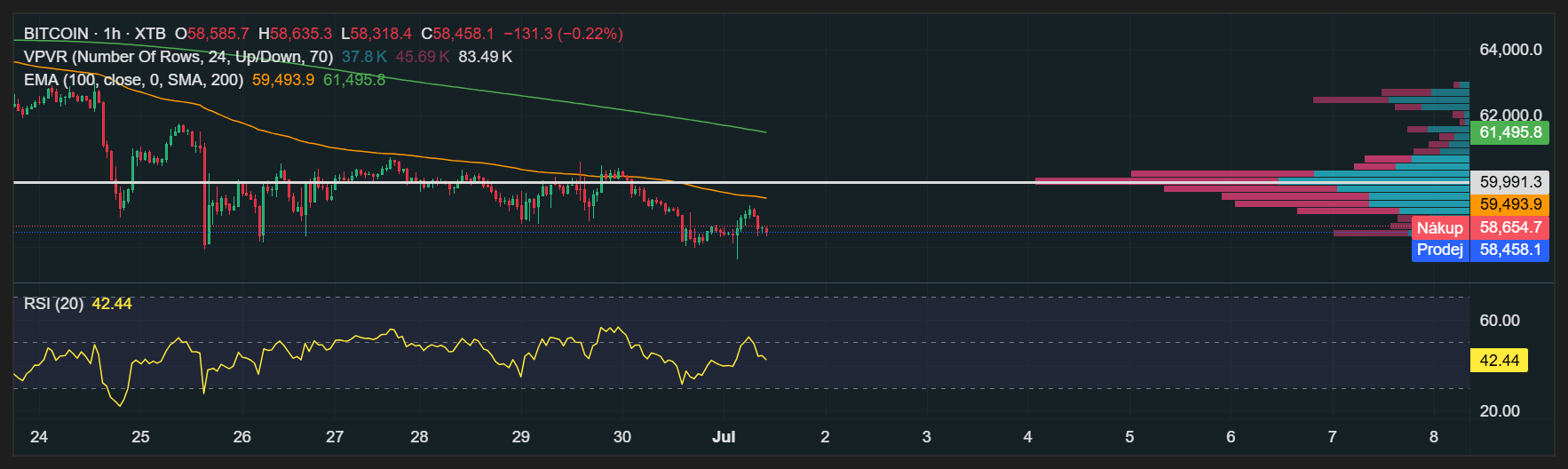Click date 5 on the time axis

tap(1129, 437)
